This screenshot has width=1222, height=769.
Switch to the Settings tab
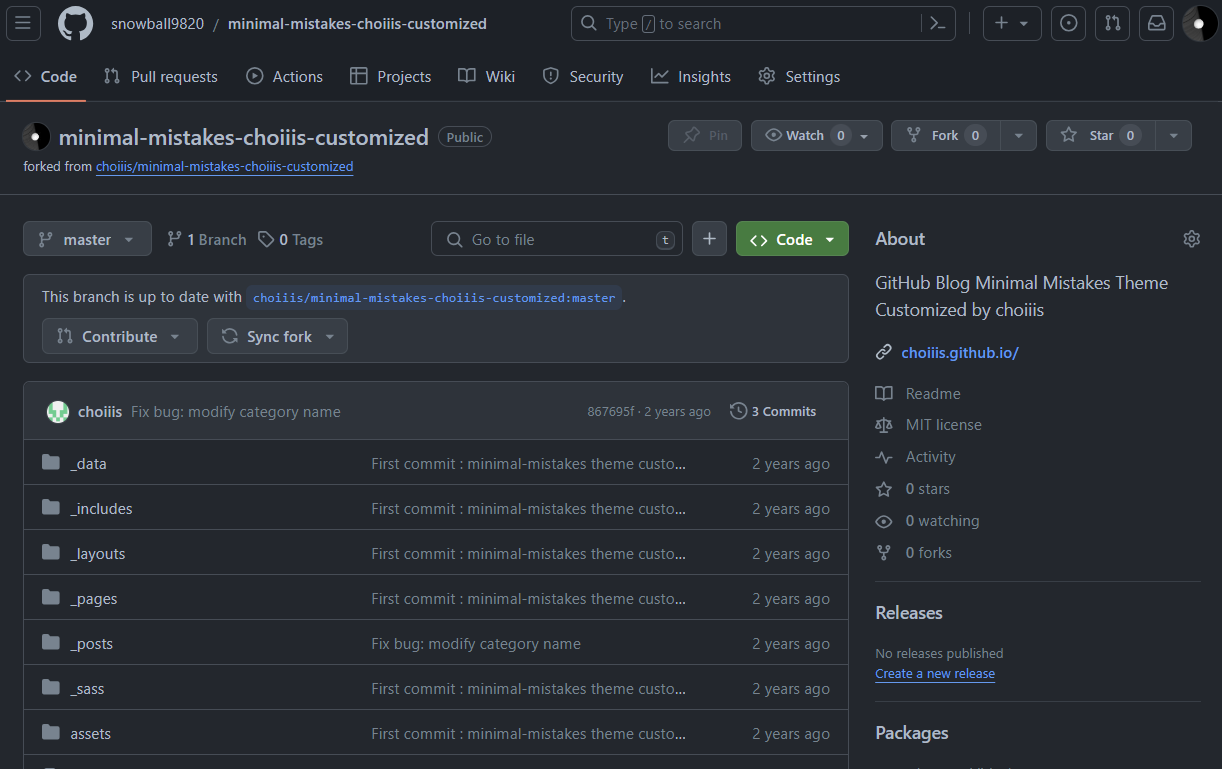pyautogui.click(x=799, y=77)
